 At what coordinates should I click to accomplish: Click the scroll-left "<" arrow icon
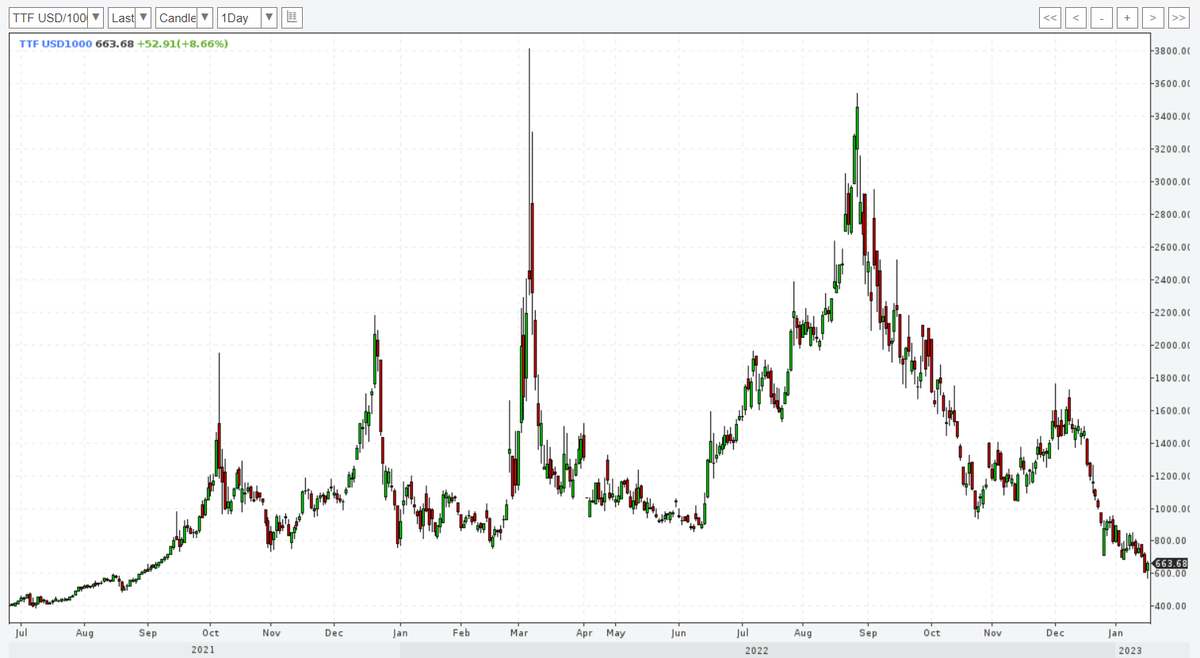tap(1075, 17)
